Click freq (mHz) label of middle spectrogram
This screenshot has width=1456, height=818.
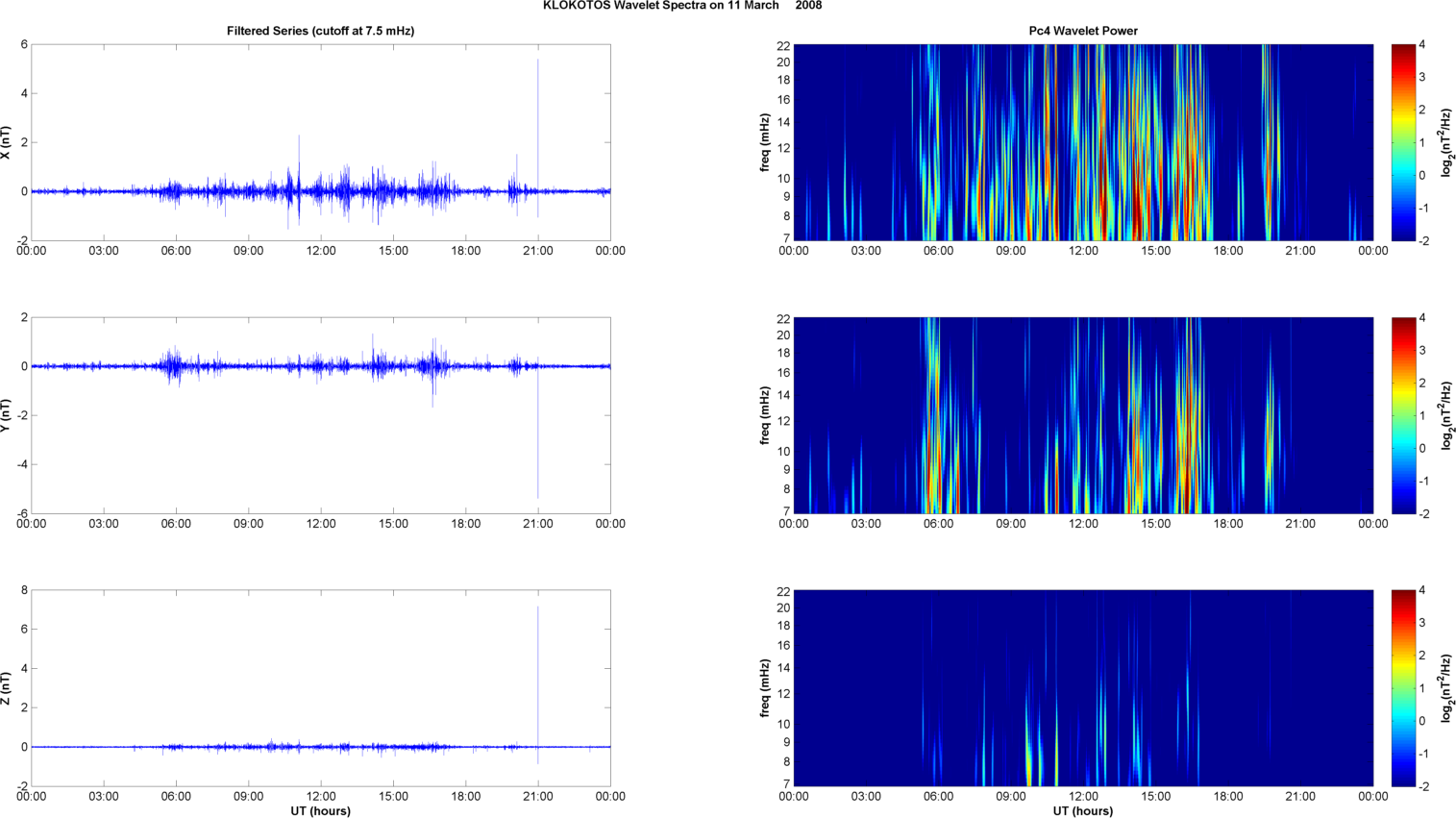point(765,415)
